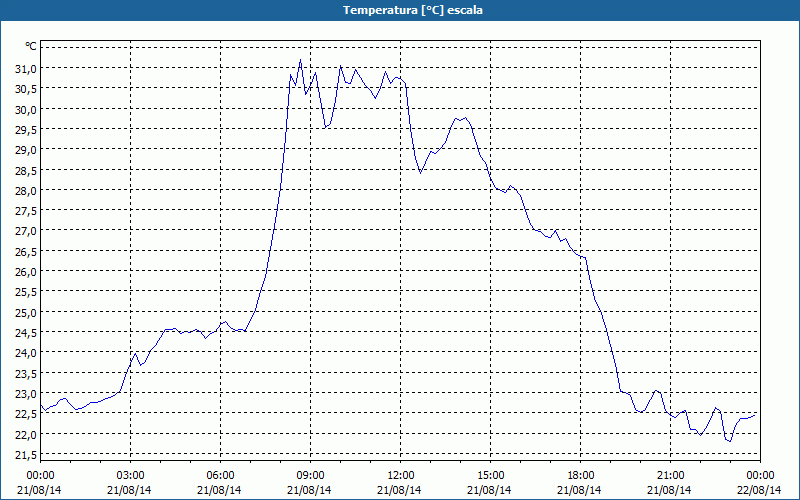
Task: Click the 27,0 temperature axis value
Action: tap(27, 230)
